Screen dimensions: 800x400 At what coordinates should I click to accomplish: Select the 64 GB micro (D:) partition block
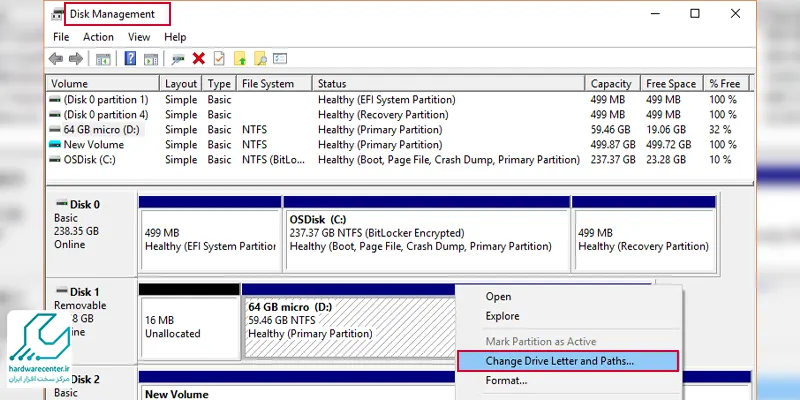tap(348, 321)
